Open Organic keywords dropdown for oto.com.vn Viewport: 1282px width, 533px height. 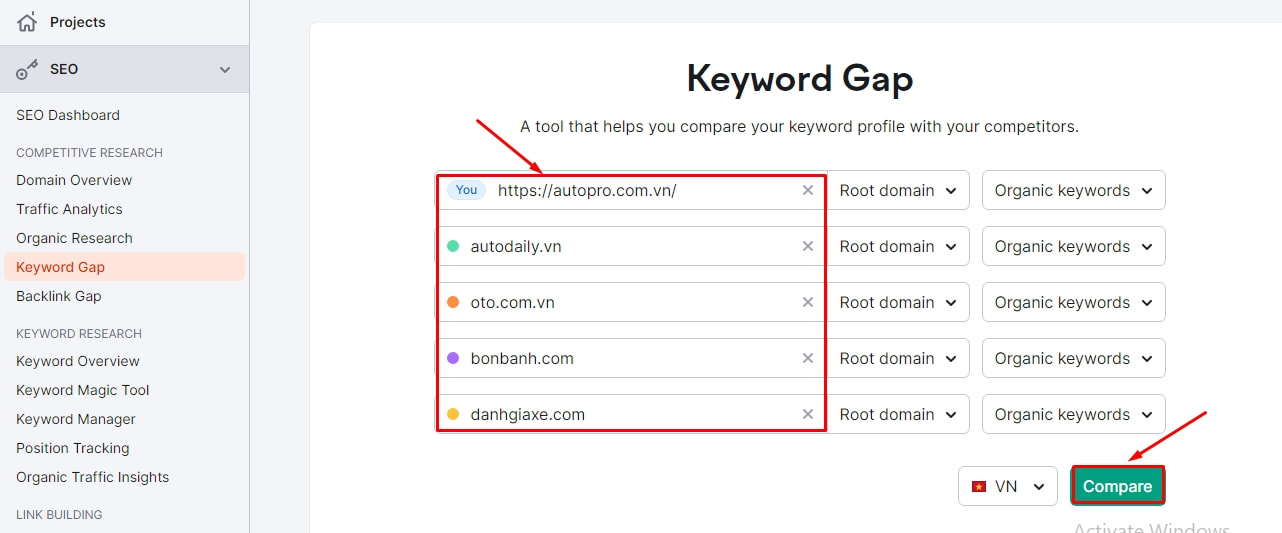click(x=1074, y=302)
